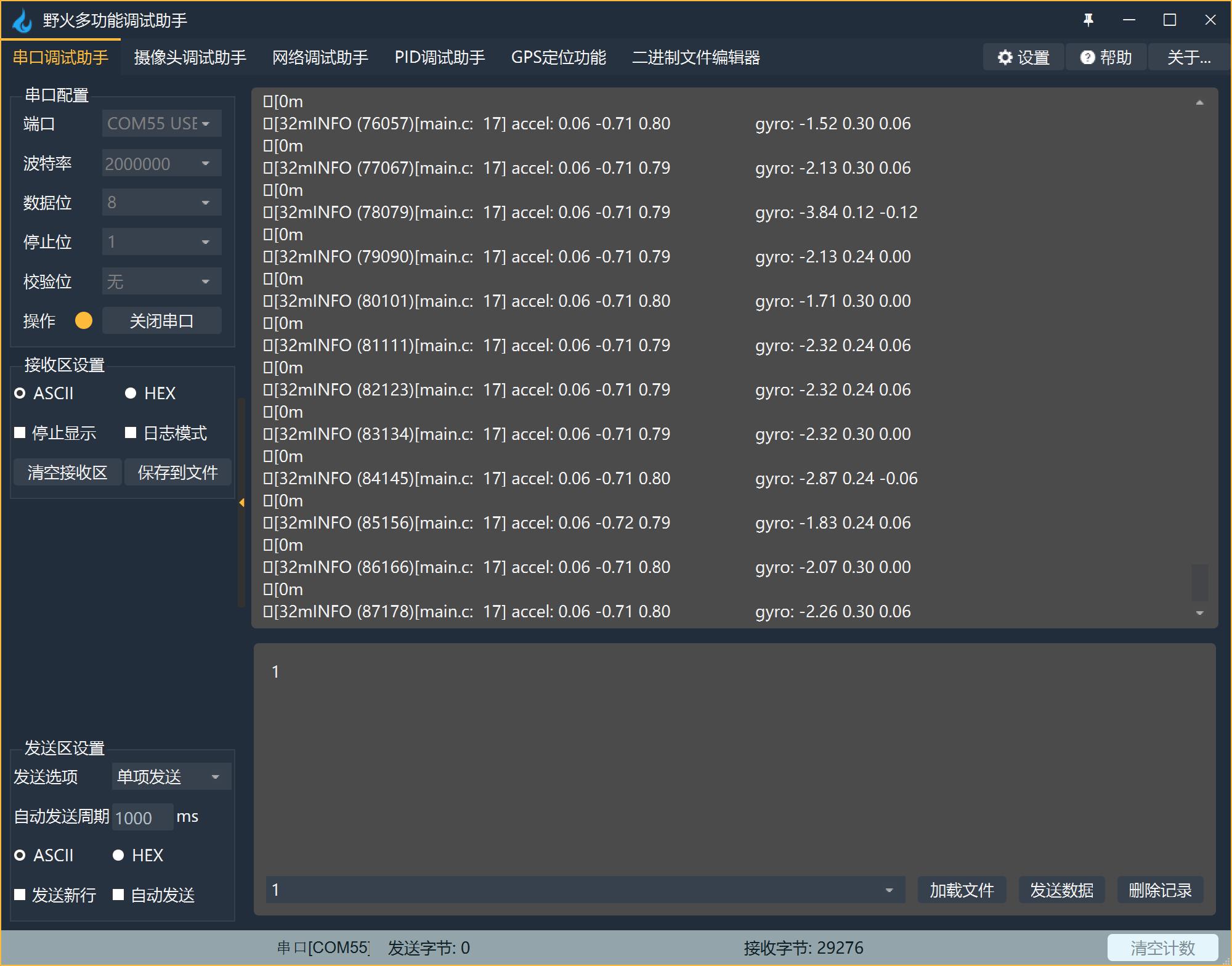This screenshot has height=966, width=1232.
Task: Click the 清空接收区 button
Action: (x=67, y=473)
